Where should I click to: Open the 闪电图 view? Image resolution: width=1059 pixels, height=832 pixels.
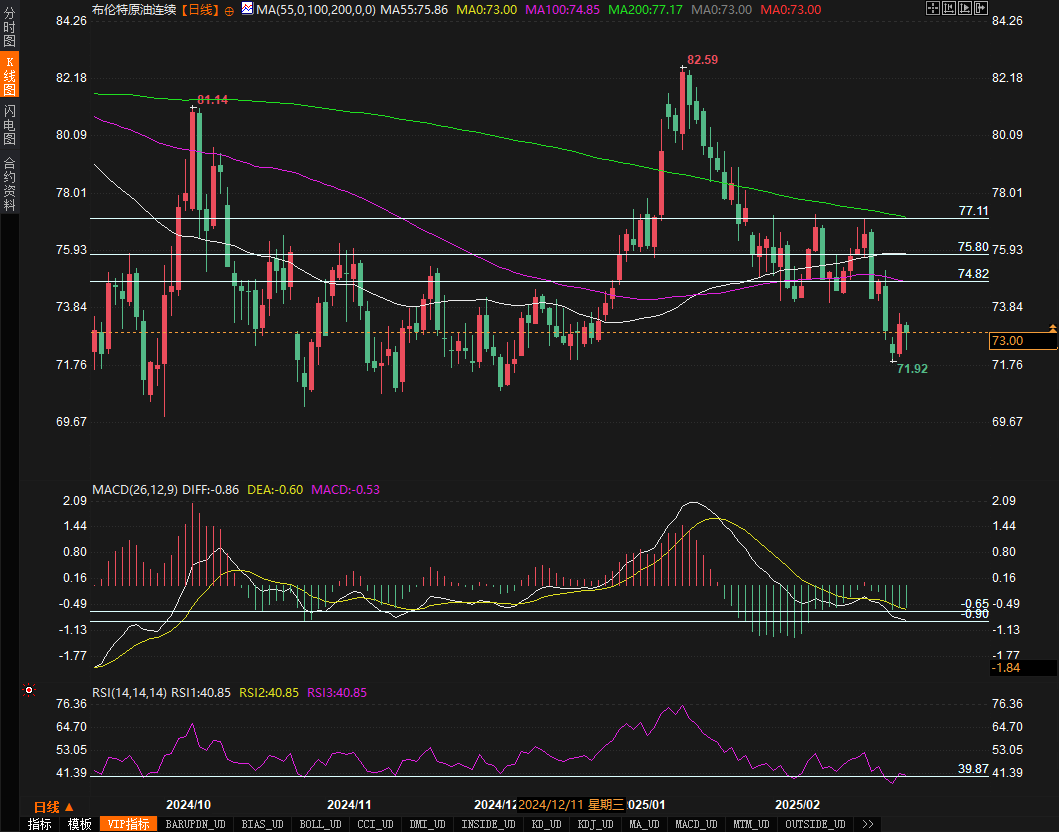(9, 125)
